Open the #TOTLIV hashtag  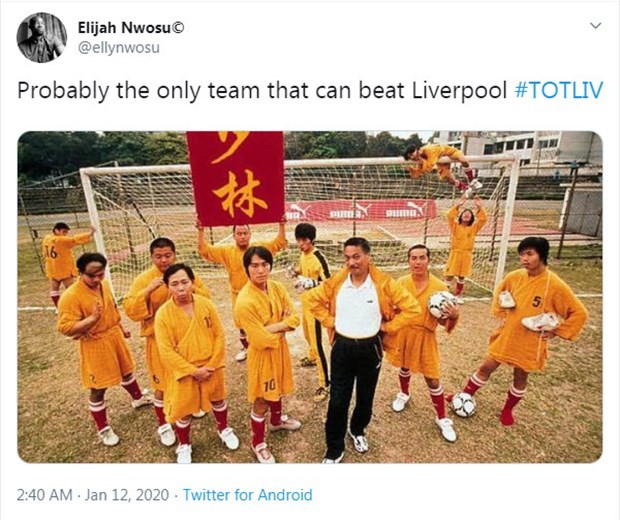559,90
